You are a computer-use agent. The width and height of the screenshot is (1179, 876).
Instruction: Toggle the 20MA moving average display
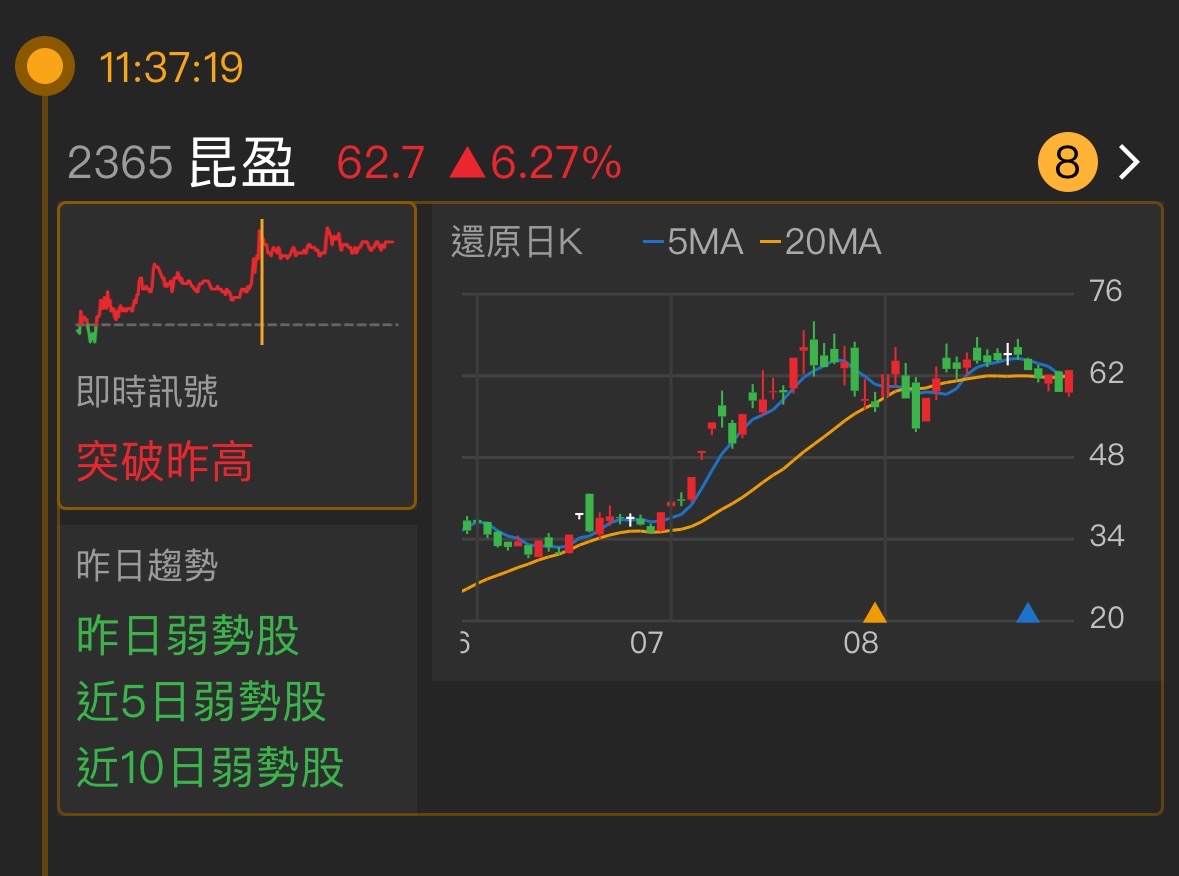[834, 242]
